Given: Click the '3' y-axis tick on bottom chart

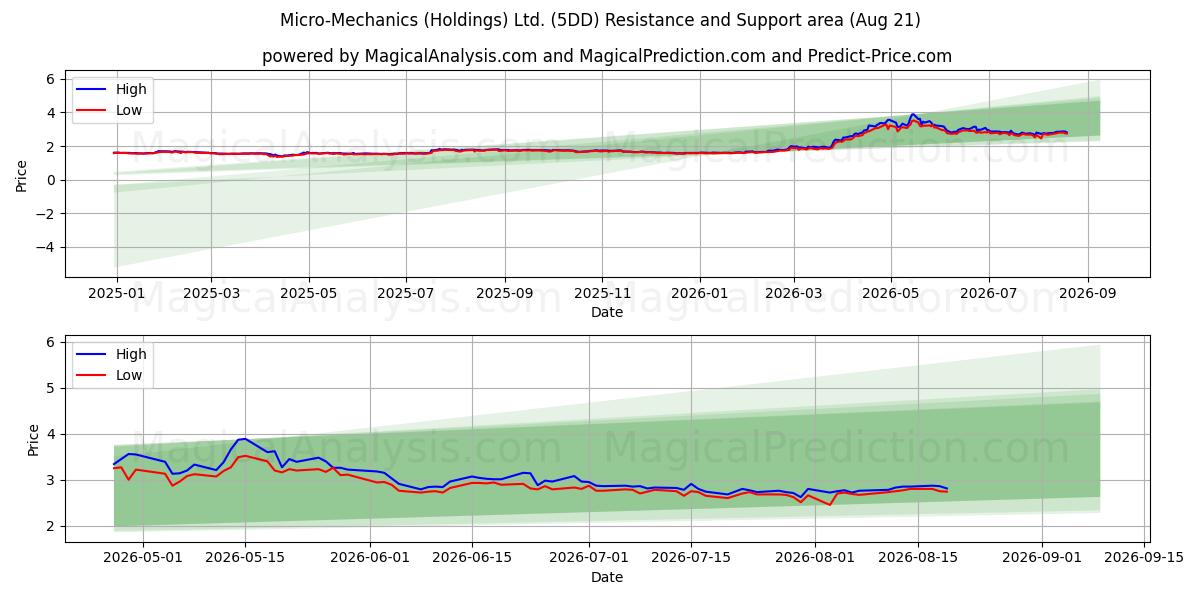Looking at the screenshot, I should (x=53, y=480).
